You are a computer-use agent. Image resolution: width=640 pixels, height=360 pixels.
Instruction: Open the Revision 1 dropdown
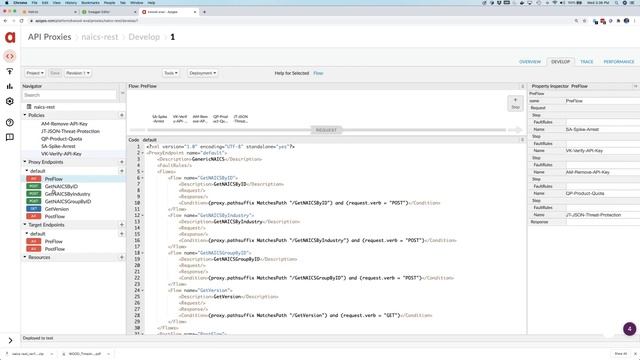(x=78, y=73)
